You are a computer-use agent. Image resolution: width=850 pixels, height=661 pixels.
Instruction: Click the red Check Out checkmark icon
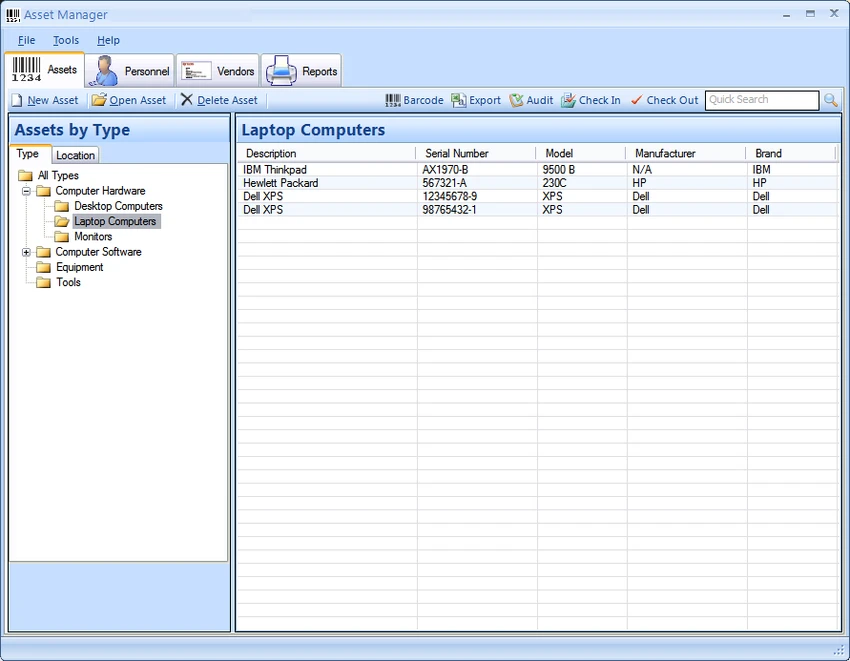click(x=637, y=100)
